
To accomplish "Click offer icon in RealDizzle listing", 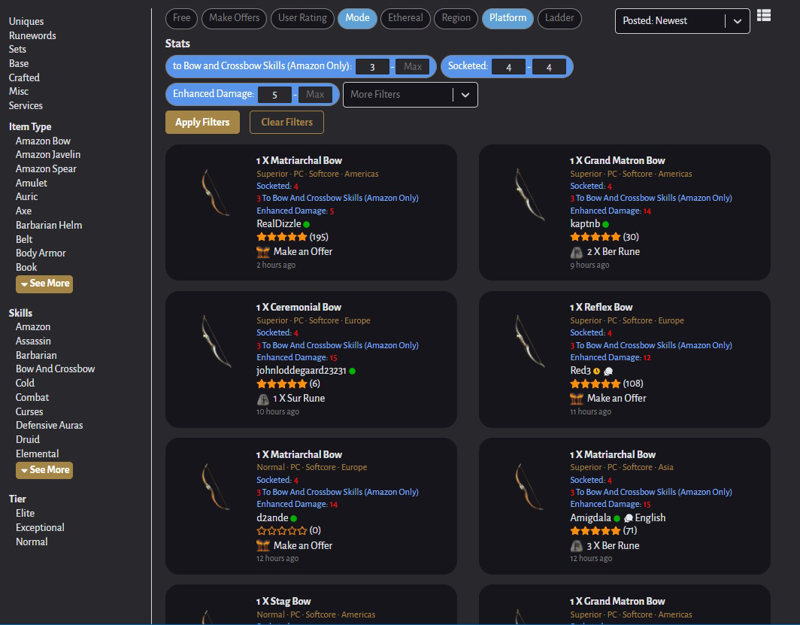I will [x=263, y=252].
